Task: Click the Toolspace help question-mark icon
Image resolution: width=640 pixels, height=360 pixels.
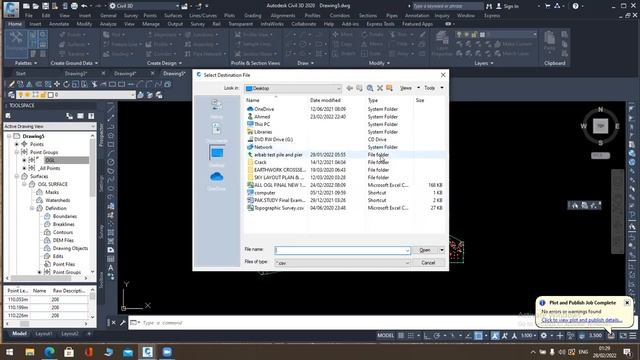Action: click(91, 116)
